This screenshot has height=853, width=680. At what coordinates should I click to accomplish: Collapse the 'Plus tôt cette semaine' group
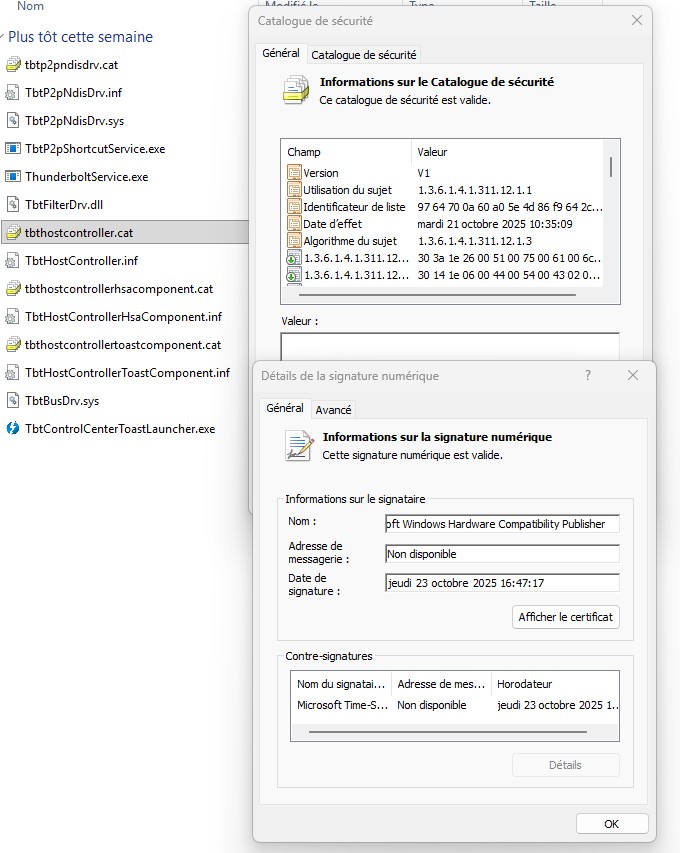coord(3,37)
